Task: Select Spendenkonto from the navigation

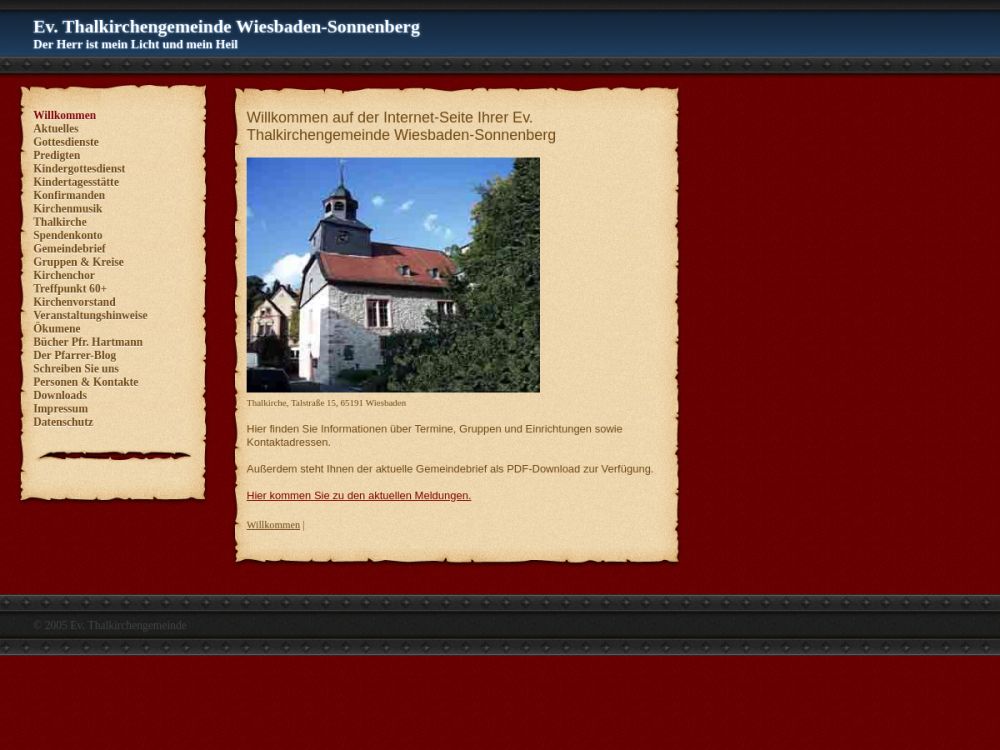Action: (x=68, y=235)
